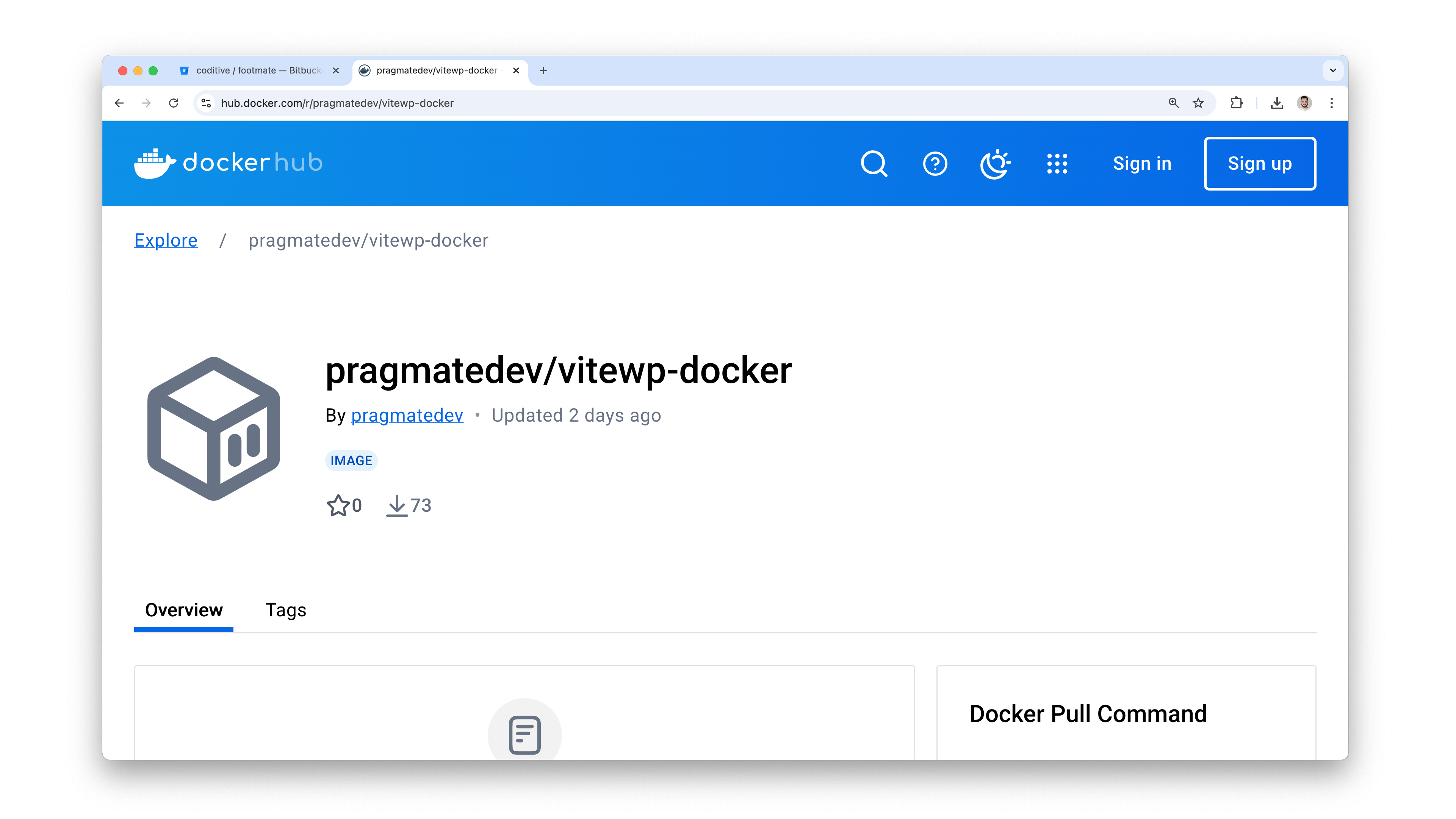Image resolution: width=1456 pixels, height=819 pixels.
Task: Open the pragmatedev publisher link
Action: click(407, 416)
